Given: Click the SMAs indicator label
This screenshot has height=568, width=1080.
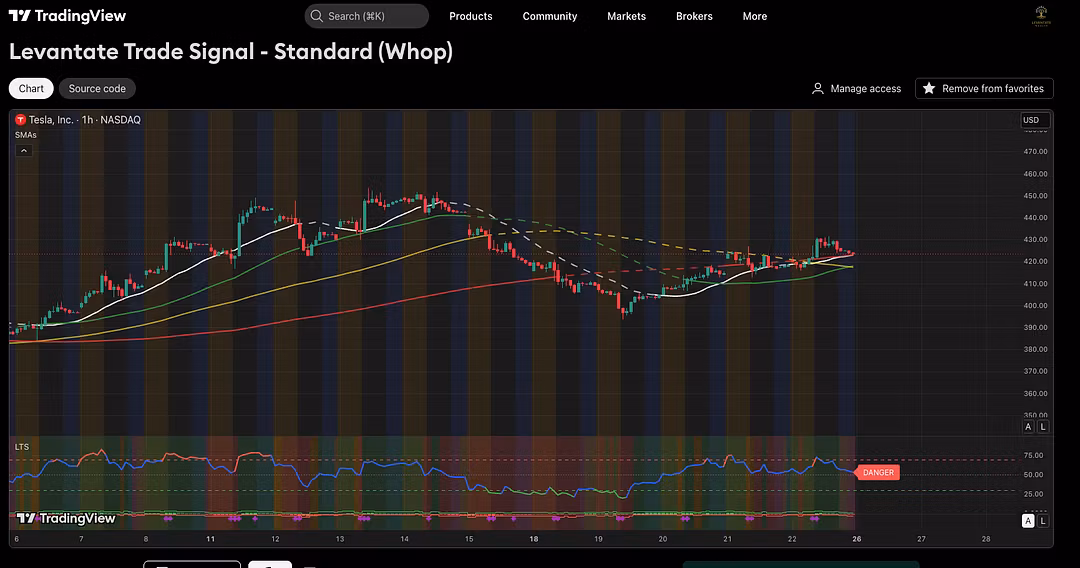Looking at the screenshot, I should pos(25,135).
